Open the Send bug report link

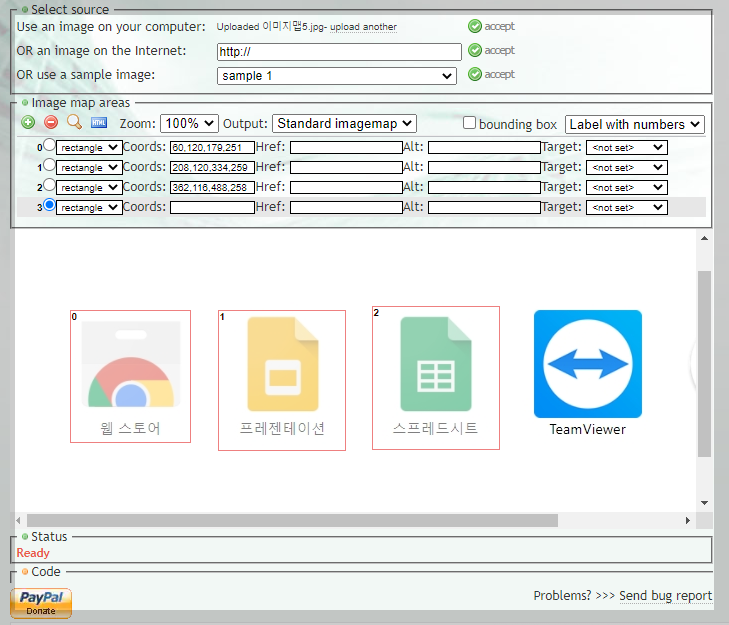[x=665, y=596]
